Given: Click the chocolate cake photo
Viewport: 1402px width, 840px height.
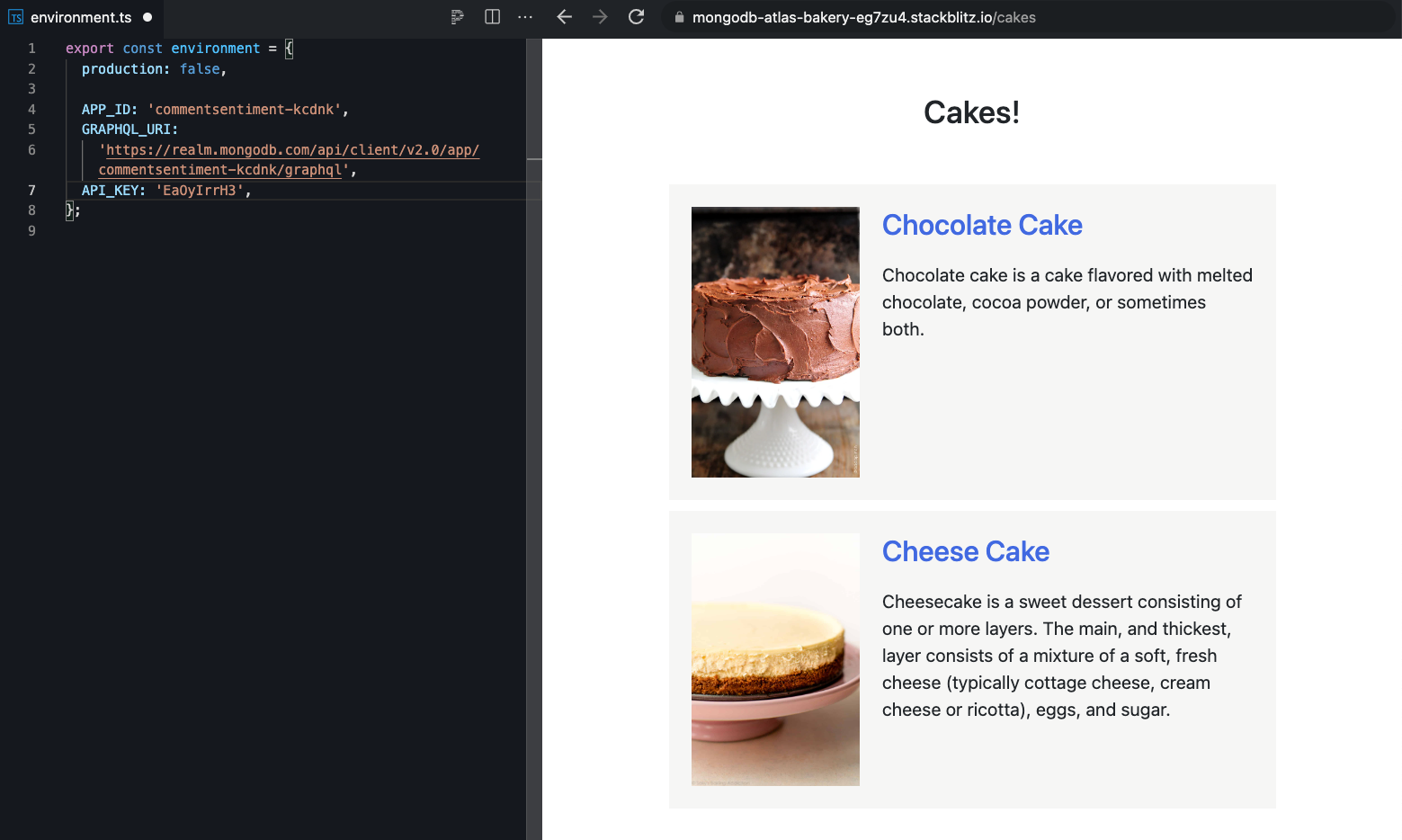Looking at the screenshot, I should pyautogui.click(x=774, y=342).
